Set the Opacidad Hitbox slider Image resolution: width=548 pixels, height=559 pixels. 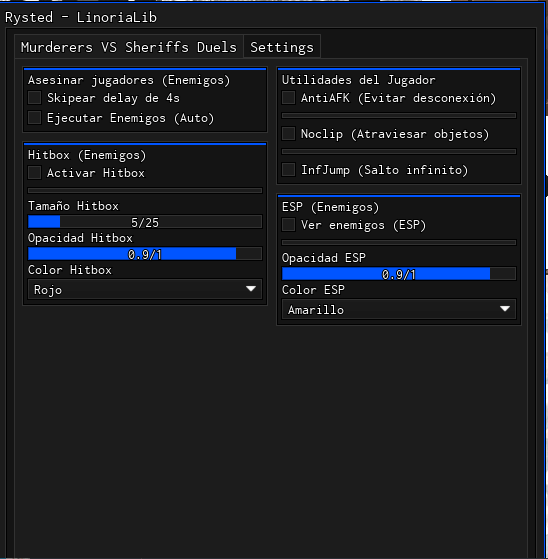pos(145,254)
